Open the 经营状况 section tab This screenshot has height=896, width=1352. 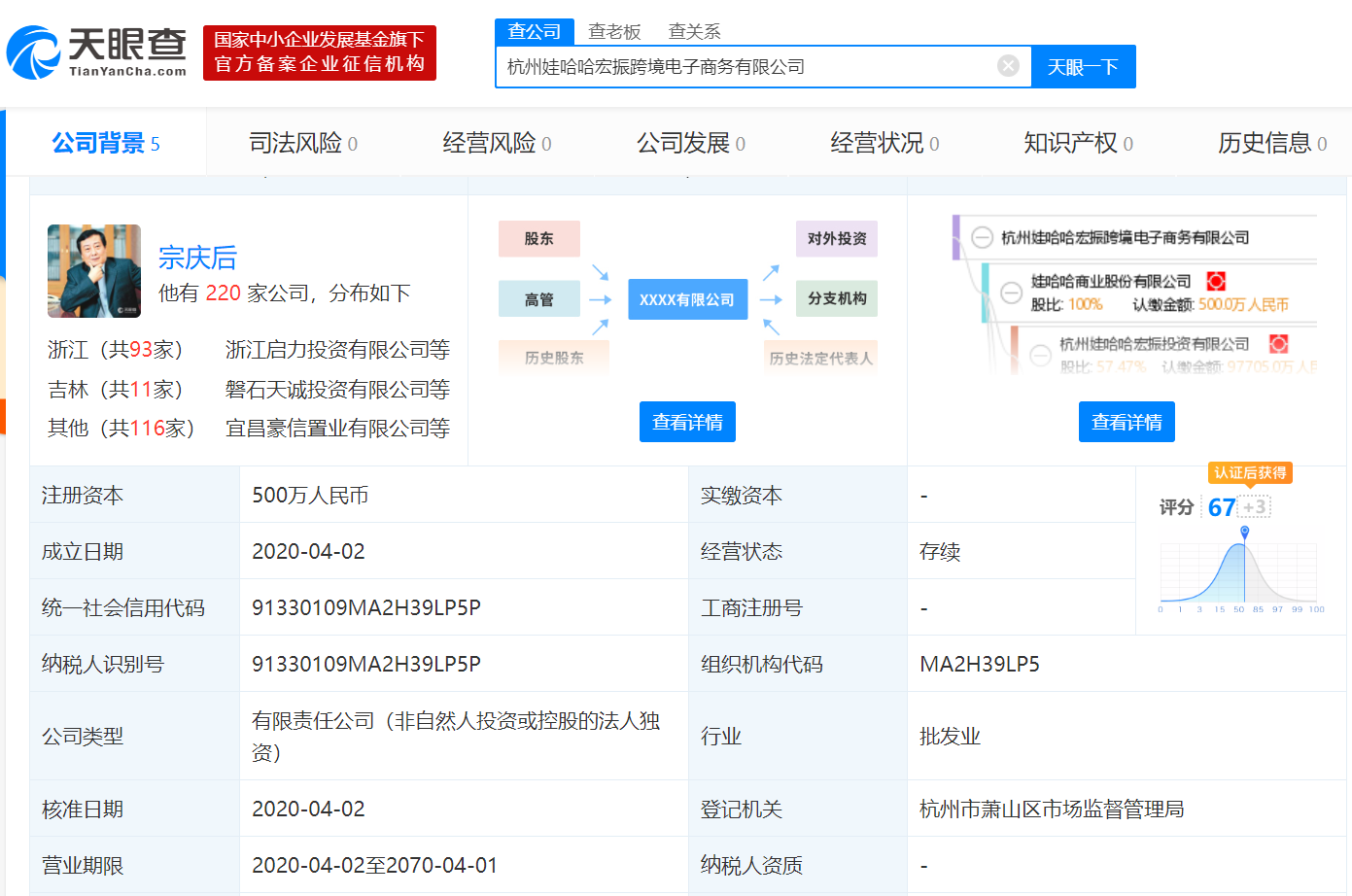[x=884, y=144]
